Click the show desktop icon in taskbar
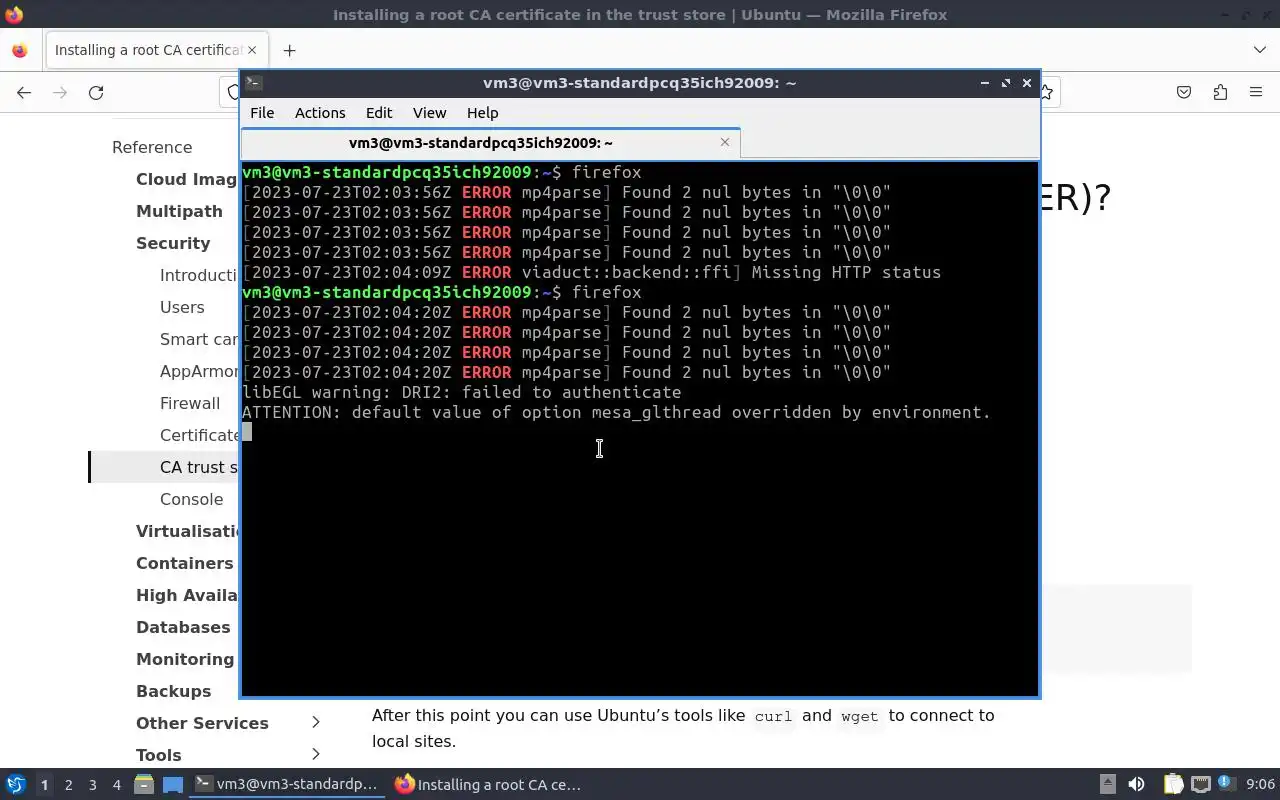The image size is (1280, 800). pyautogui.click(x=173, y=785)
